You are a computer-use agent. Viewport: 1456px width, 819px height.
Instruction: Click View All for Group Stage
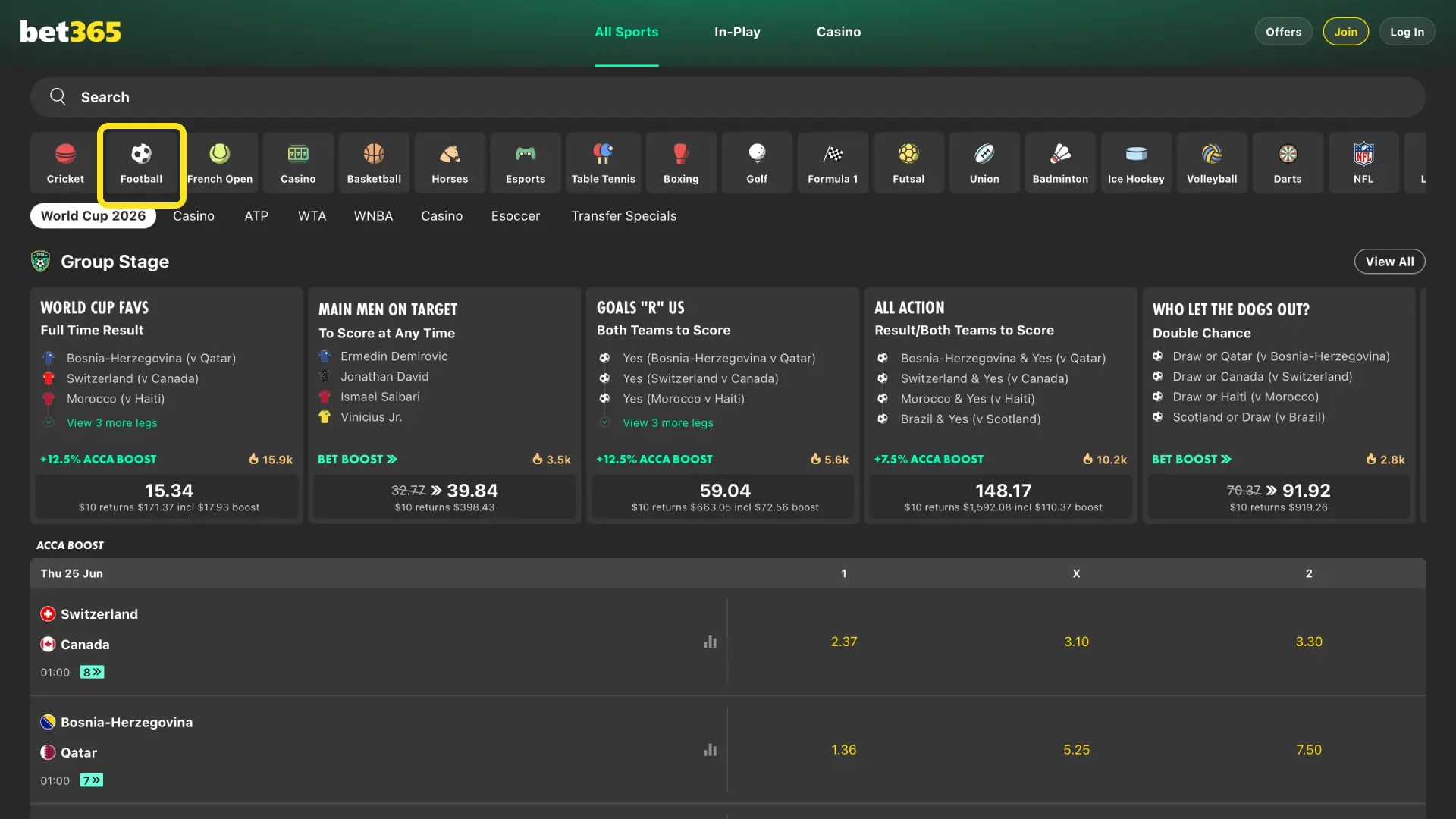(x=1389, y=262)
